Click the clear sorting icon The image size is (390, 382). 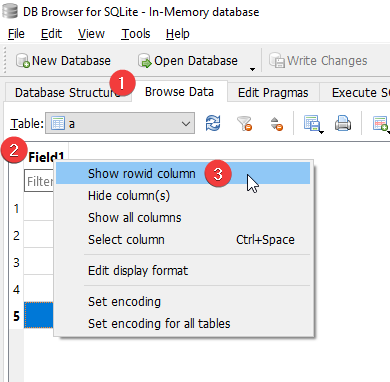point(276,124)
